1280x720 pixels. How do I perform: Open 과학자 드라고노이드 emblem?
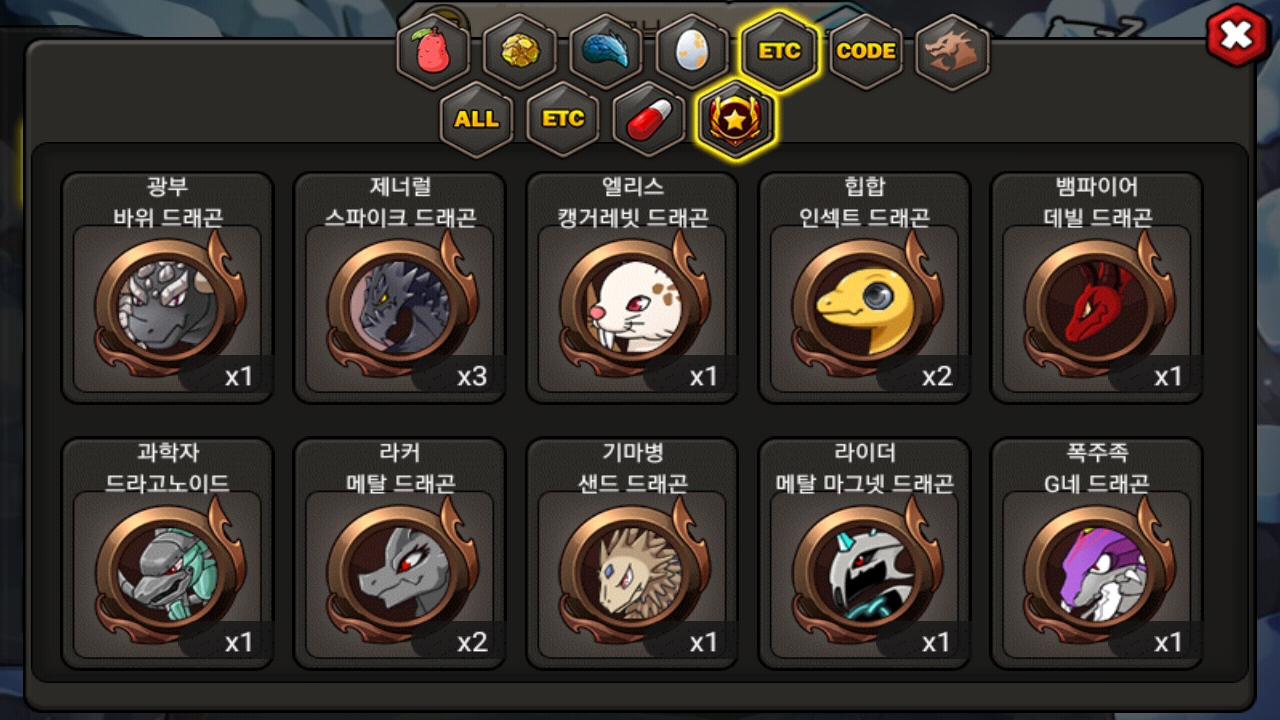click(167, 554)
